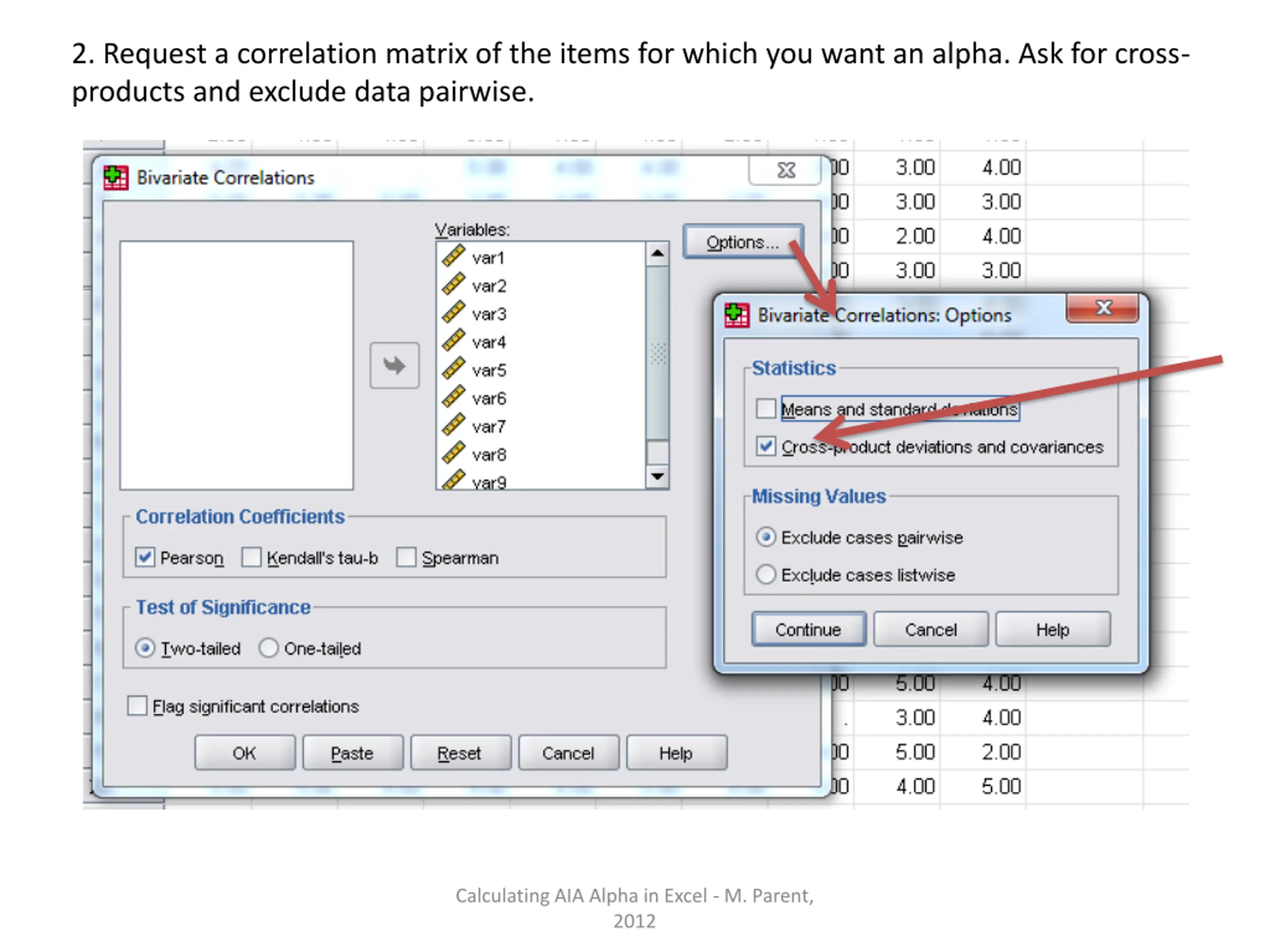Click Help in the Options dialog
Viewport: 1270px width, 952px height.
[x=1053, y=630]
